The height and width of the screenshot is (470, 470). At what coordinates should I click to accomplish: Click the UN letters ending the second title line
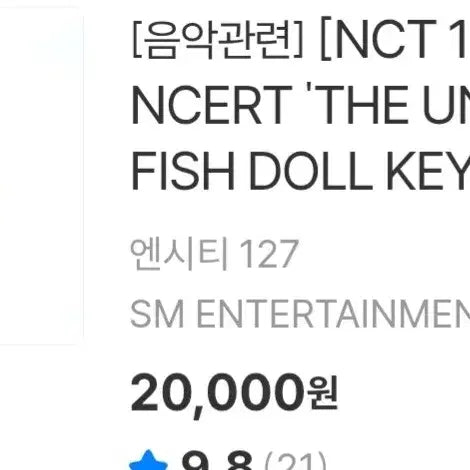click(446, 105)
